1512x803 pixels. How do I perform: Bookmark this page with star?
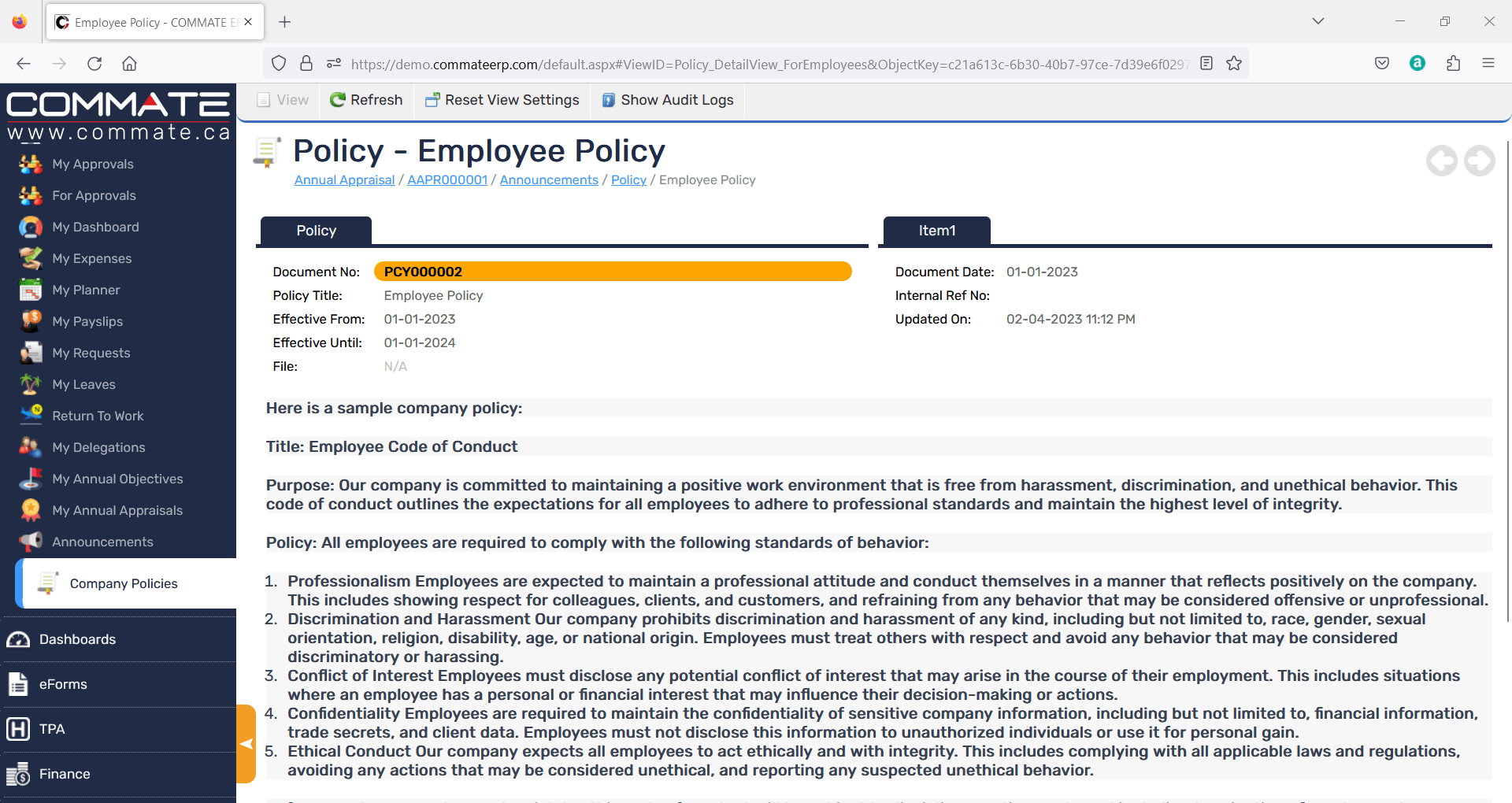click(1234, 64)
